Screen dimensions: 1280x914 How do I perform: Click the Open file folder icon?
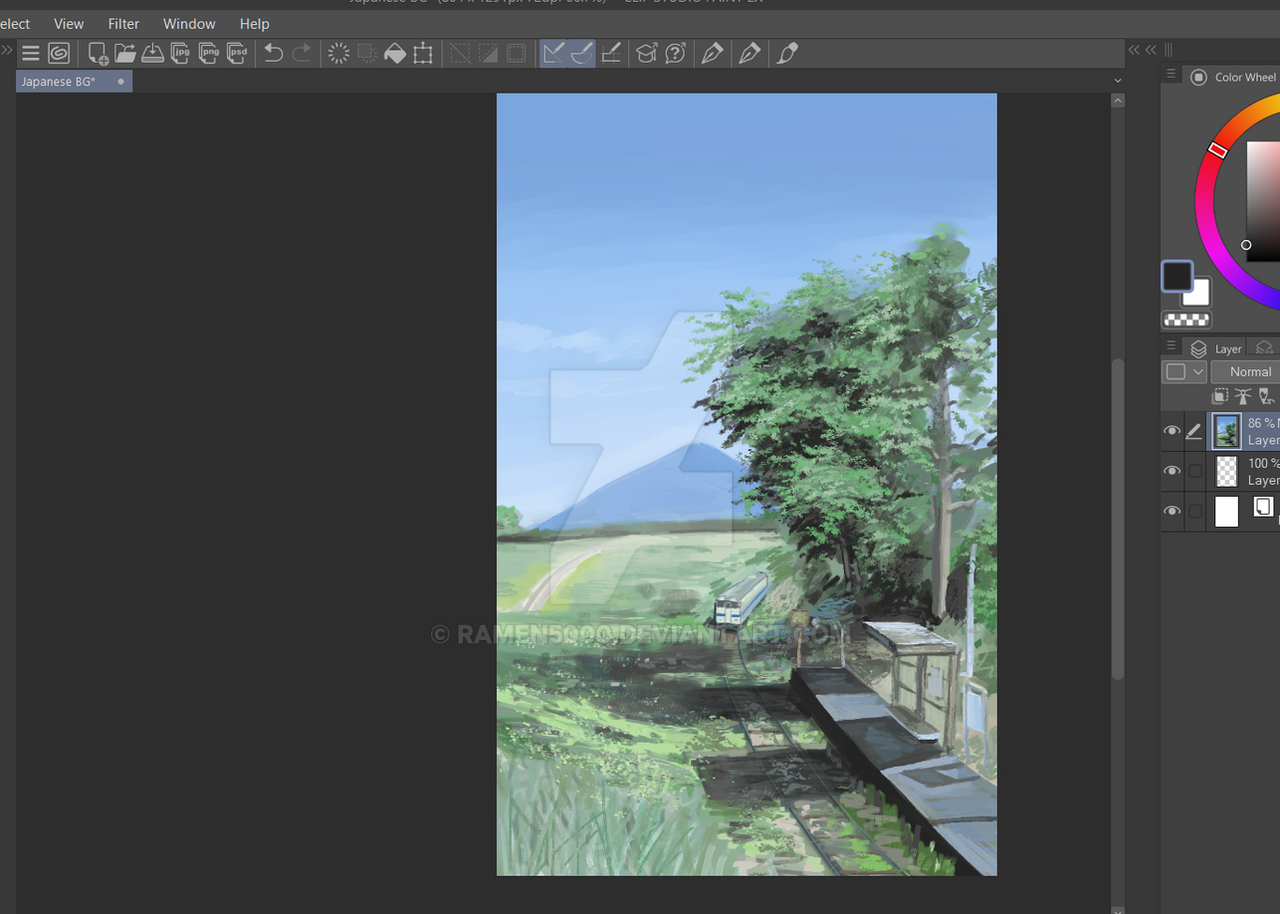pos(125,54)
